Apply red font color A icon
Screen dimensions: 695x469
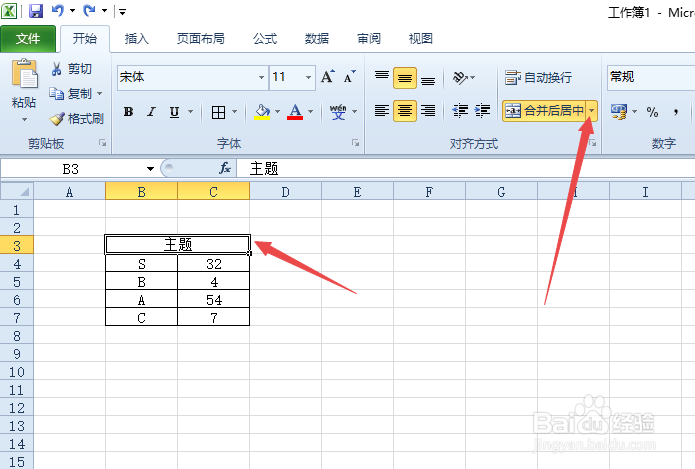point(295,112)
